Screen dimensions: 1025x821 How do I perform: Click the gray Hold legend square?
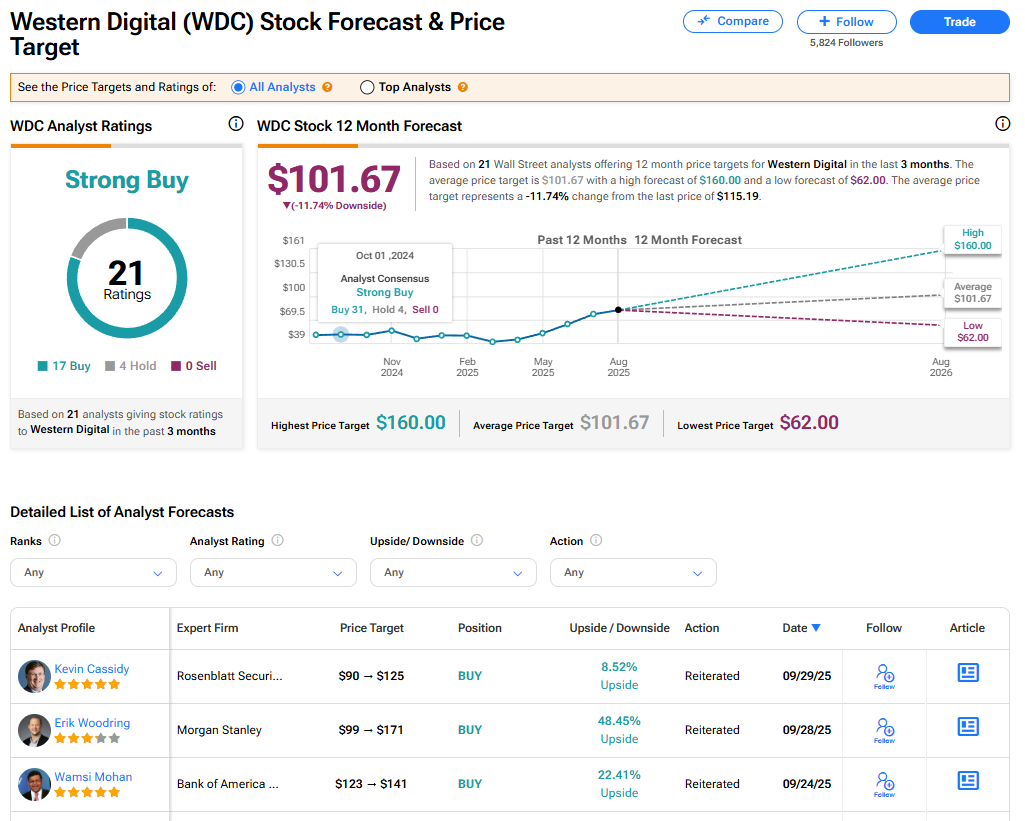pyautogui.click(x=110, y=366)
